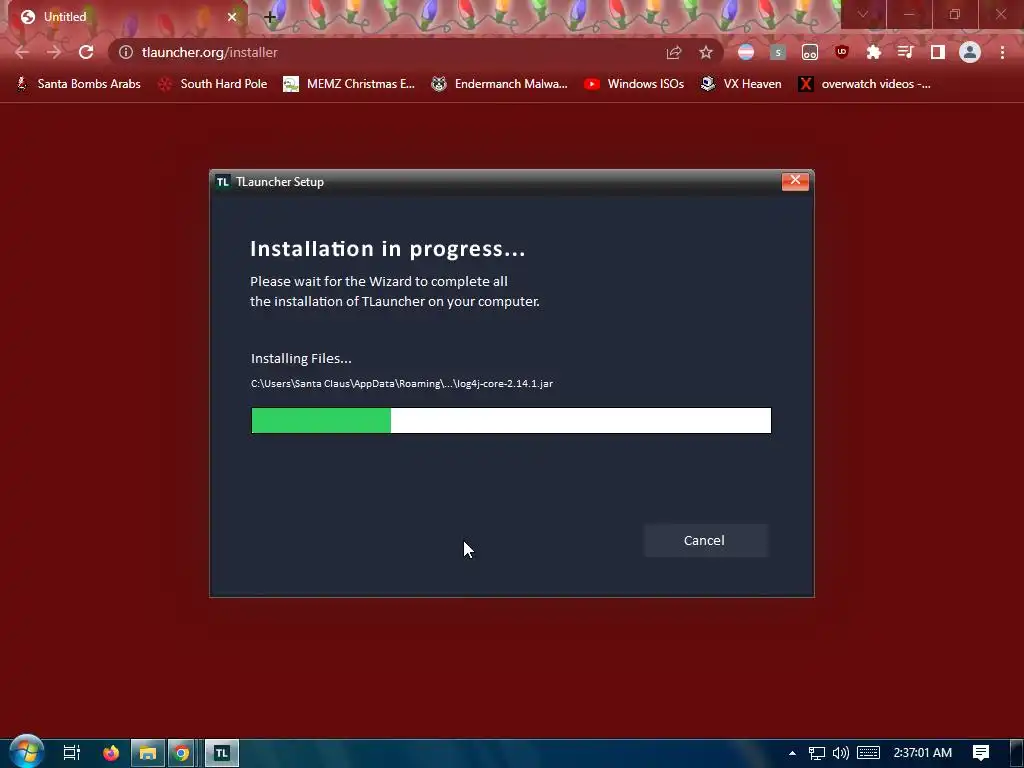The image size is (1024, 768).
Task: Open the media controls icon
Action: click(x=906, y=52)
